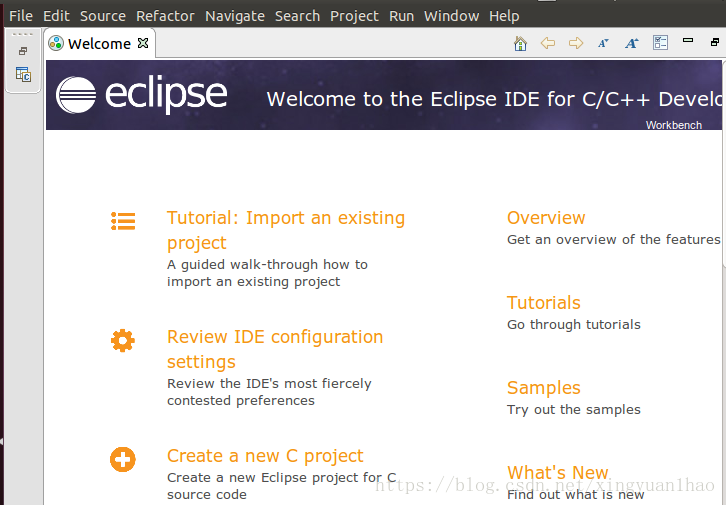726x505 pixels.
Task: Close the Welcome tab
Action: click(143, 43)
